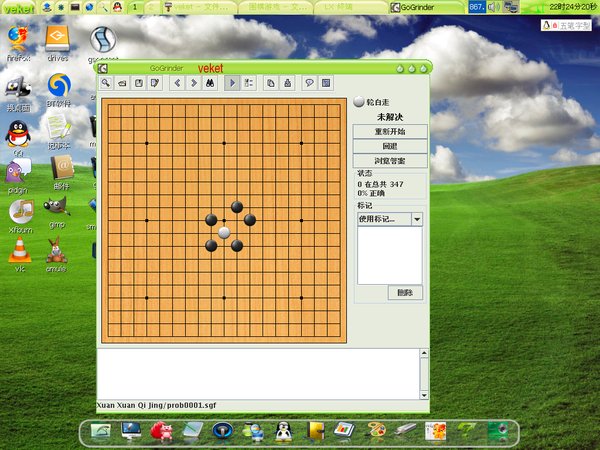The height and width of the screenshot is (450, 600).
Task: Click the QQ penguin icon in top panel
Action: click(117, 7)
